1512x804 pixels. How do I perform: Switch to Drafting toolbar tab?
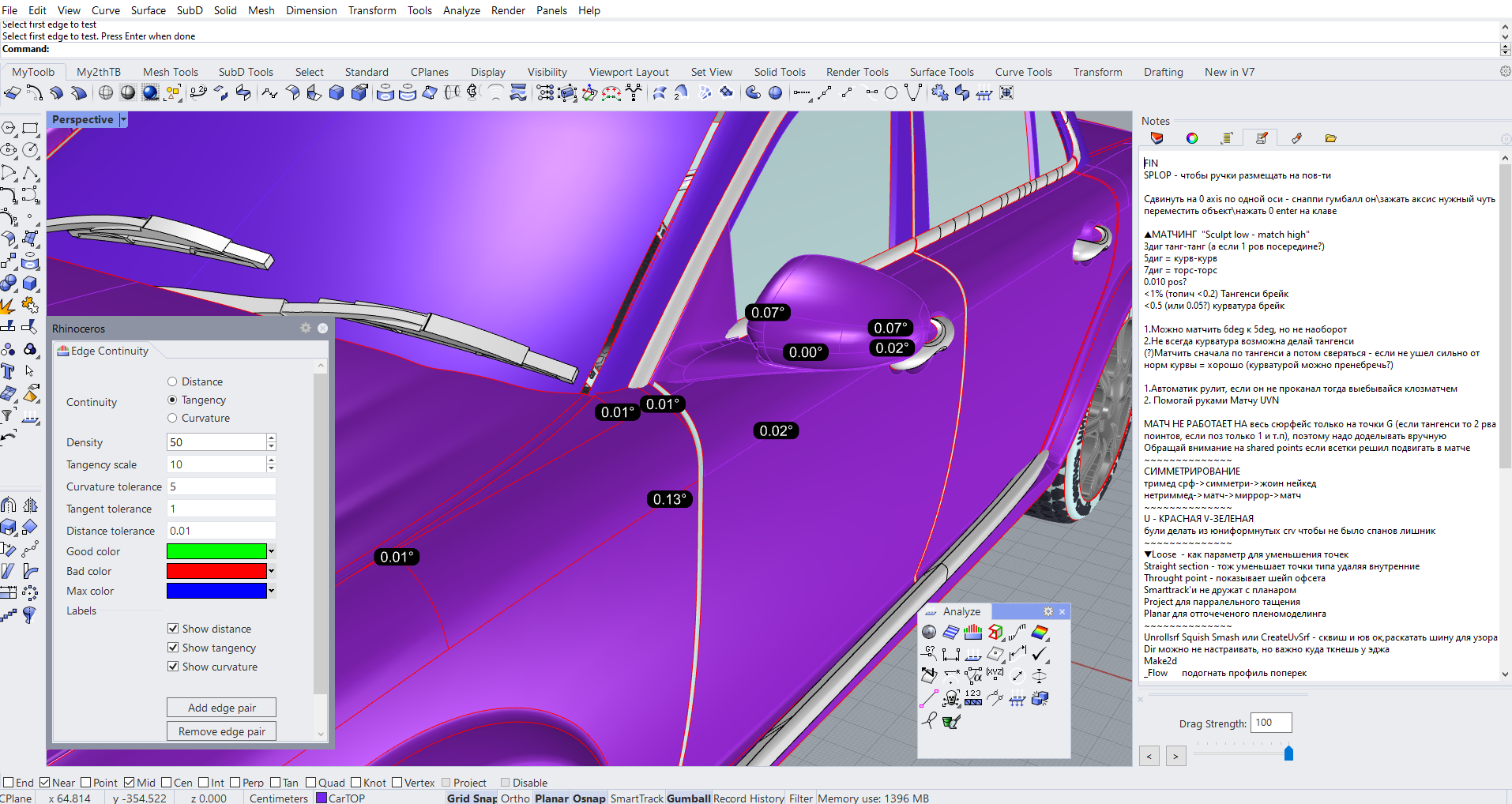pos(1163,72)
